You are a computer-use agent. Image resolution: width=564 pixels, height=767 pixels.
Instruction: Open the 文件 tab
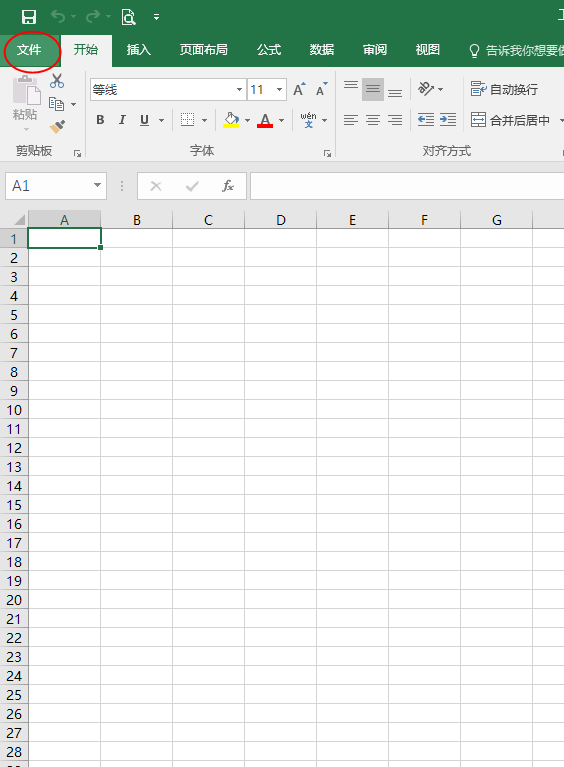(29, 50)
